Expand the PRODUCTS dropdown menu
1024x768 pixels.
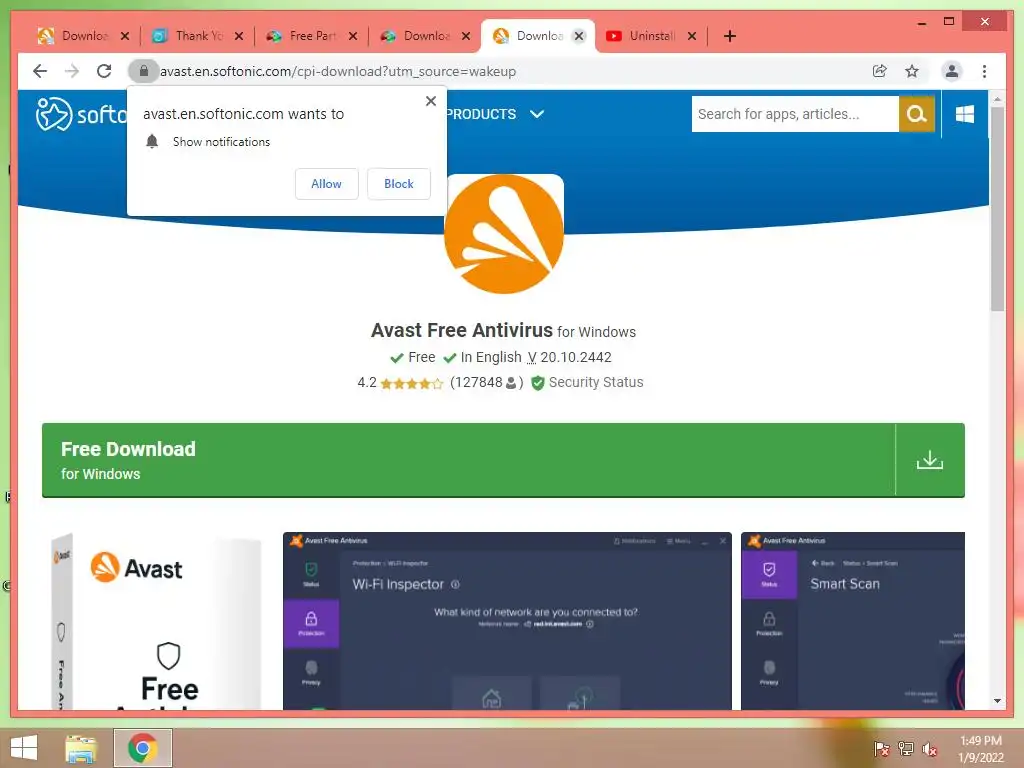tap(495, 114)
